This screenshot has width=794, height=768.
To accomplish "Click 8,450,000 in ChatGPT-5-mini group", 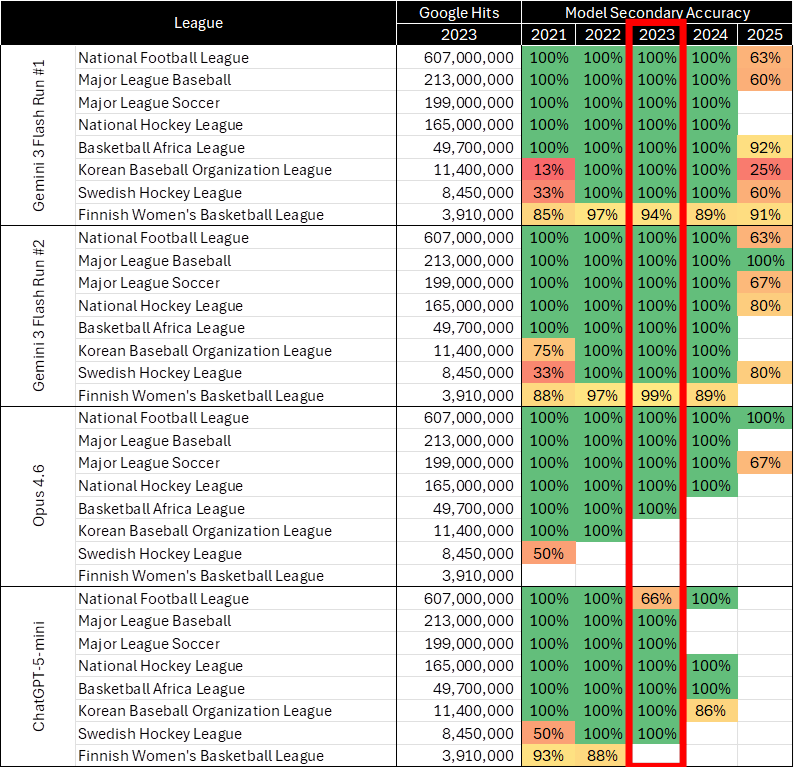I will coord(478,734).
